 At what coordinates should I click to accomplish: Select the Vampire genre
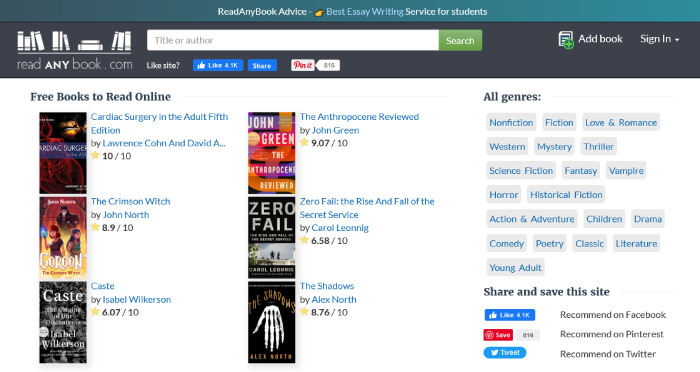coord(626,171)
